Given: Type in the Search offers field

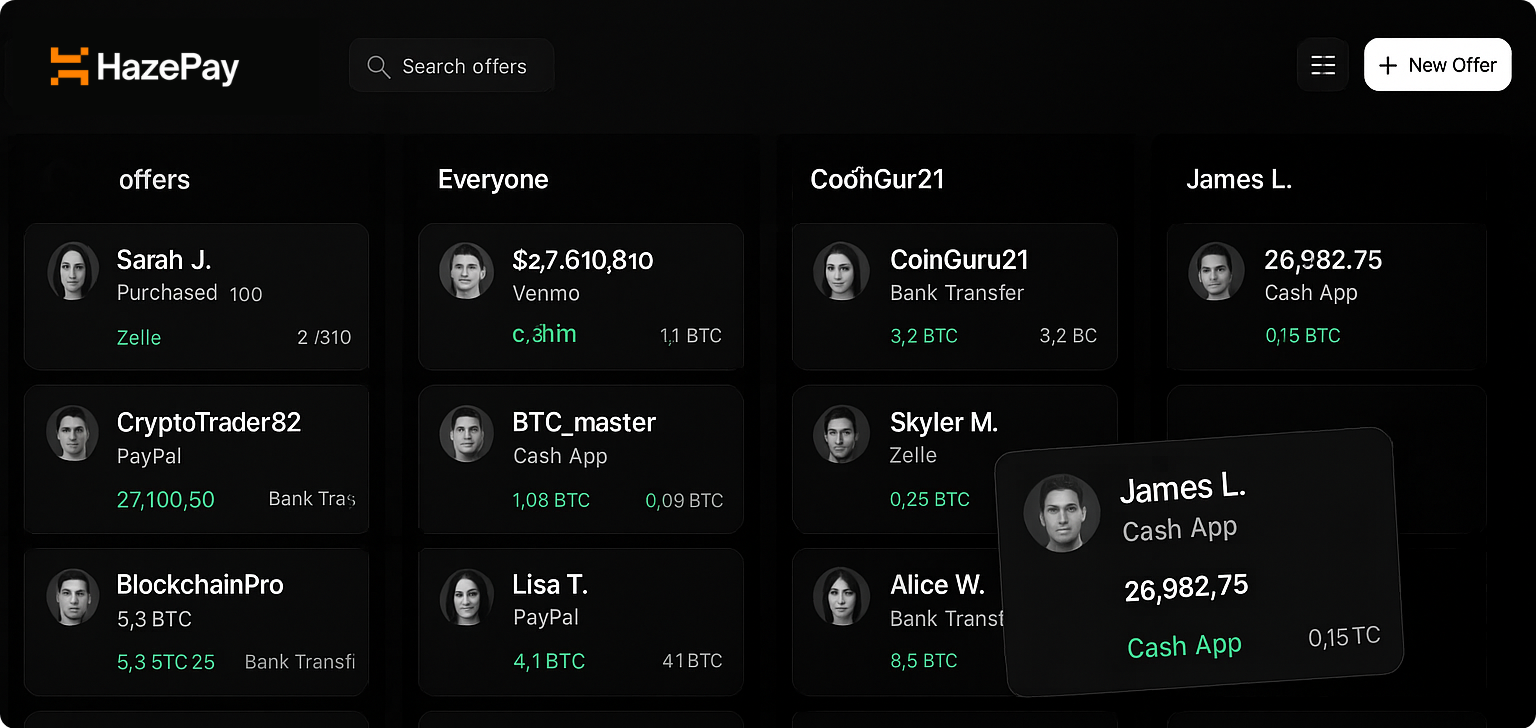Looking at the screenshot, I should click(464, 67).
